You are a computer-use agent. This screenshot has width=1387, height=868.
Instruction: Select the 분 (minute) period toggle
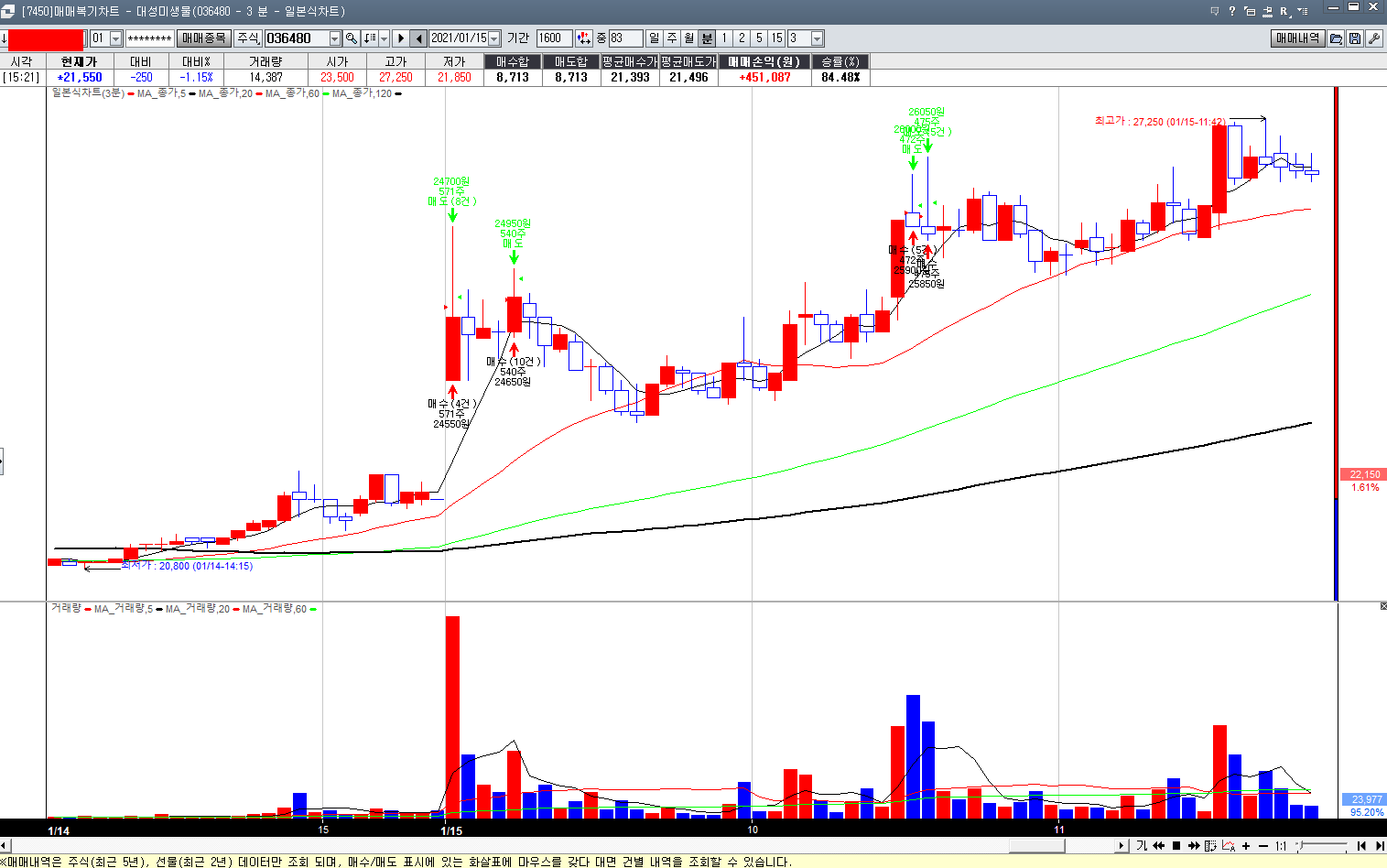pos(707,38)
